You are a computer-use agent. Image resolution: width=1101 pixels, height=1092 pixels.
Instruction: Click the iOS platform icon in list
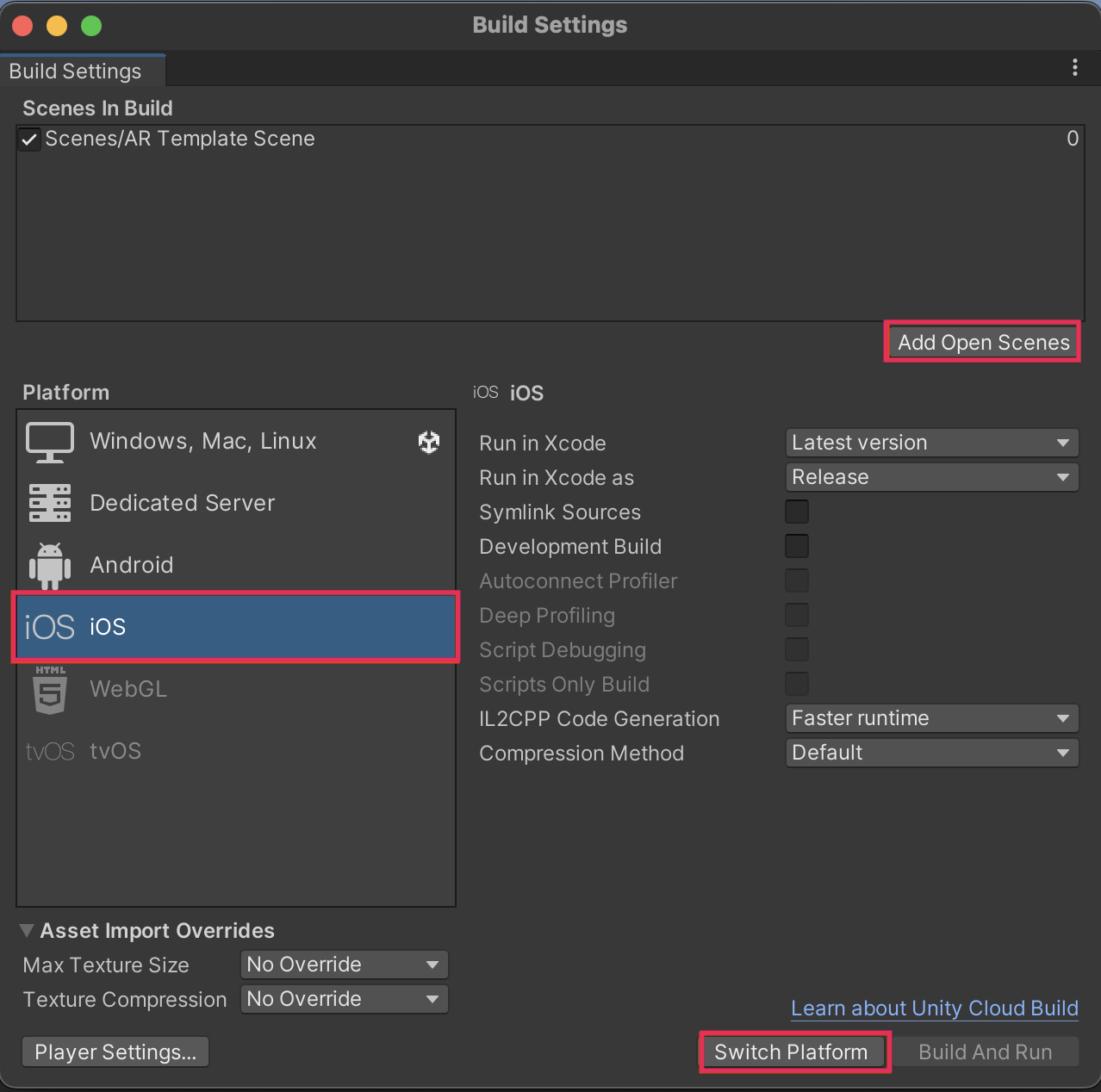[50, 627]
